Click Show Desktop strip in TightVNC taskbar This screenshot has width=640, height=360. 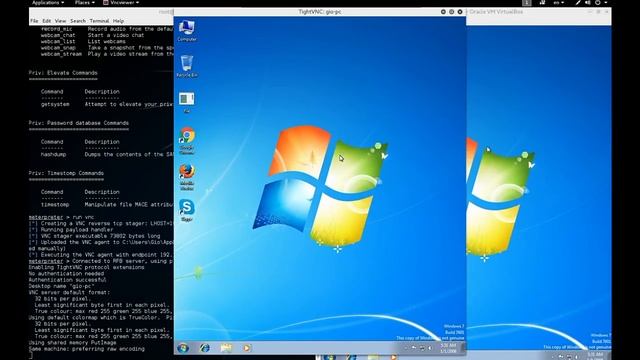[x=463, y=348]
